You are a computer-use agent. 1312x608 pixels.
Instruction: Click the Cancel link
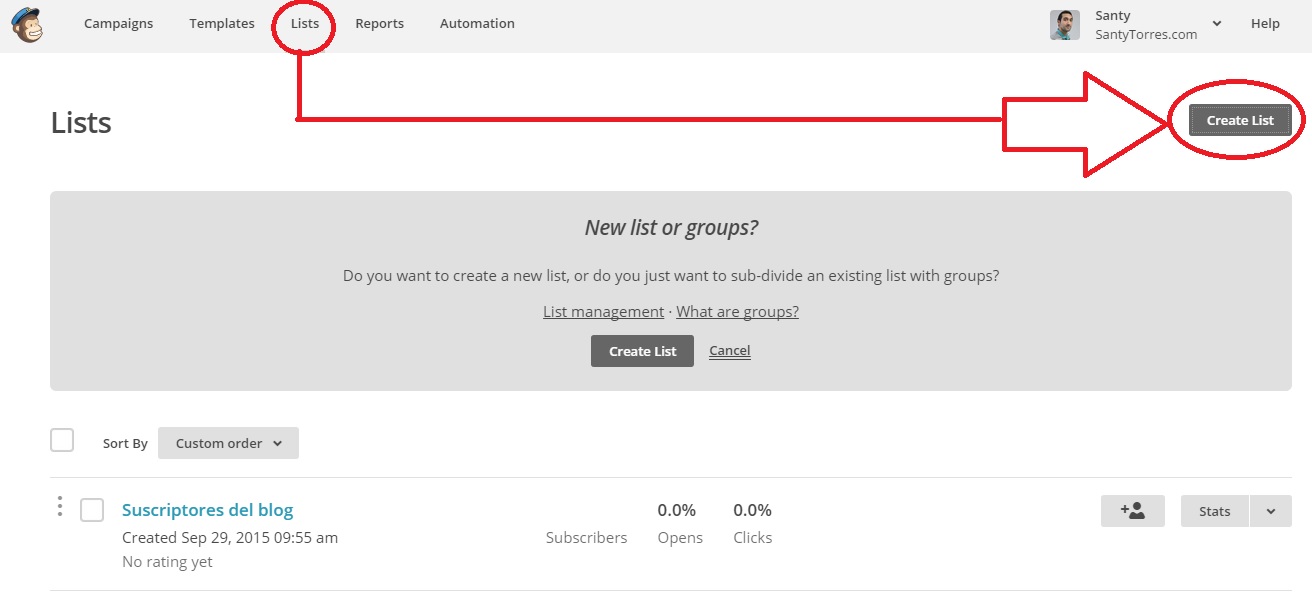pos(729,351)
